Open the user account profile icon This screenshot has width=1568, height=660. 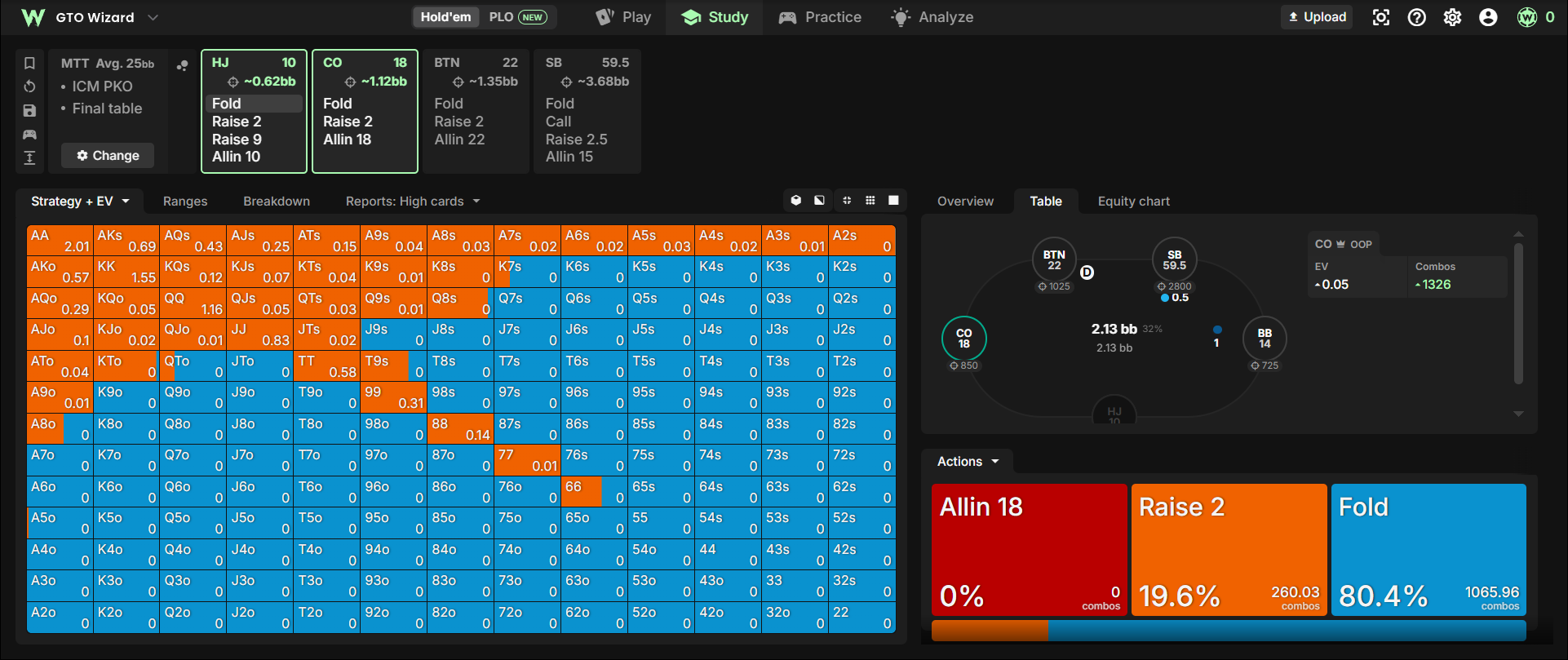tap(1488, 17)
